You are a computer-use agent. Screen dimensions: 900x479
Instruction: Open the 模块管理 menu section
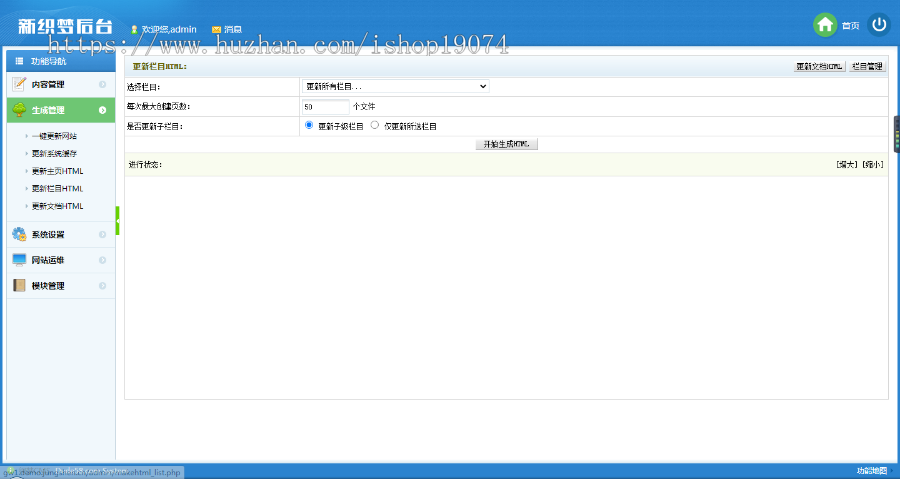click(61, 286)
